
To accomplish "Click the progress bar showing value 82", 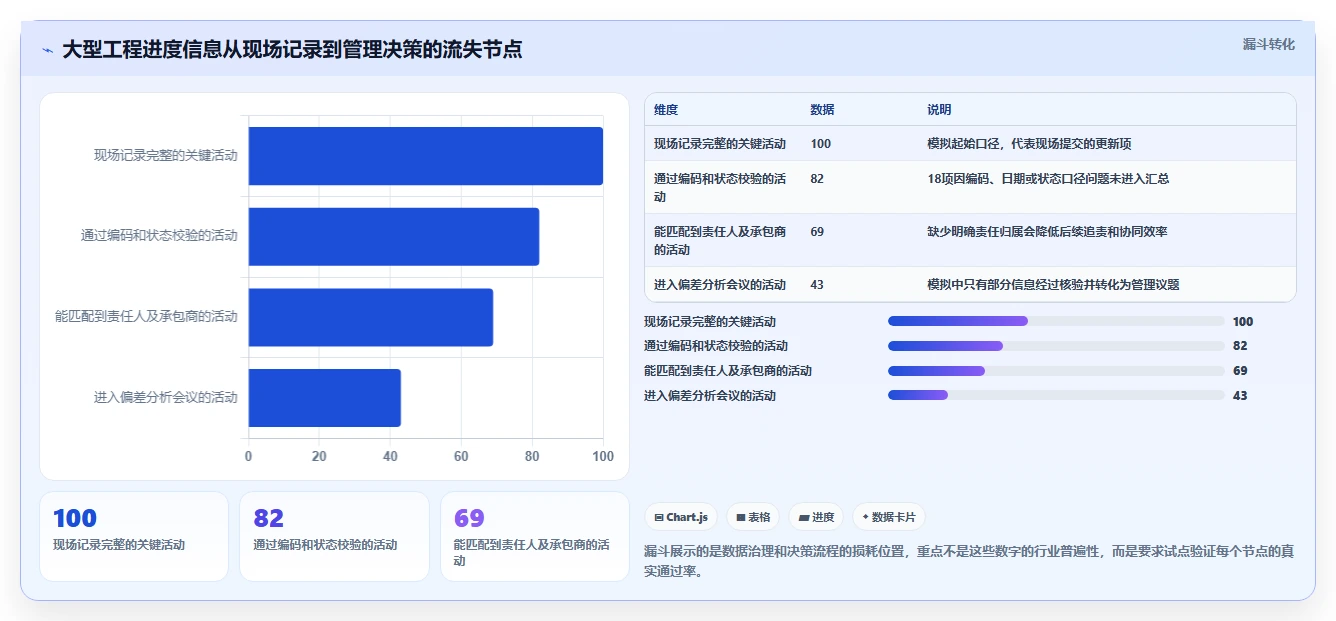I will click(1056, 346).
